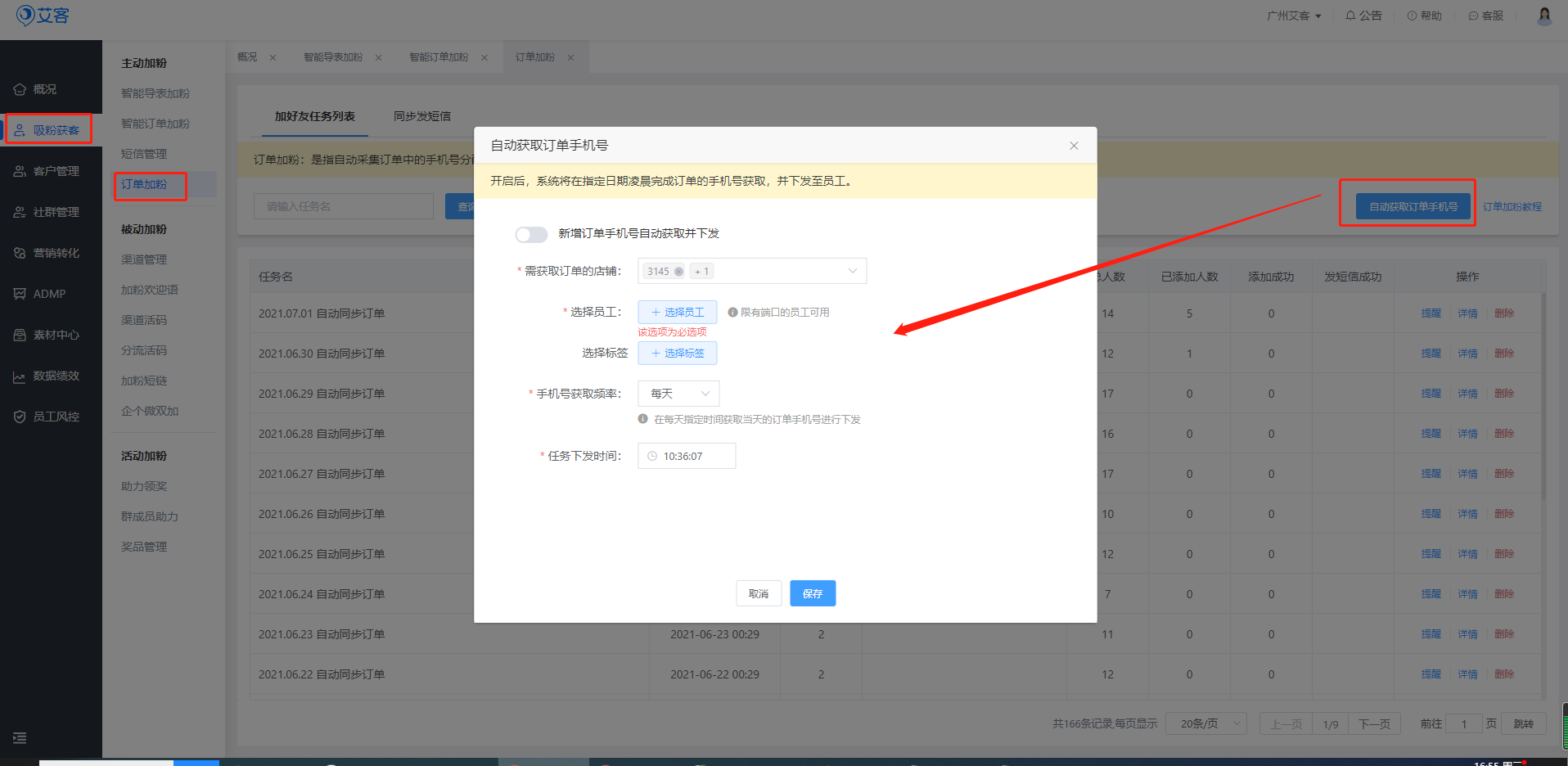Expand the store selection dropdown
1568x766 pixels.
852,271
